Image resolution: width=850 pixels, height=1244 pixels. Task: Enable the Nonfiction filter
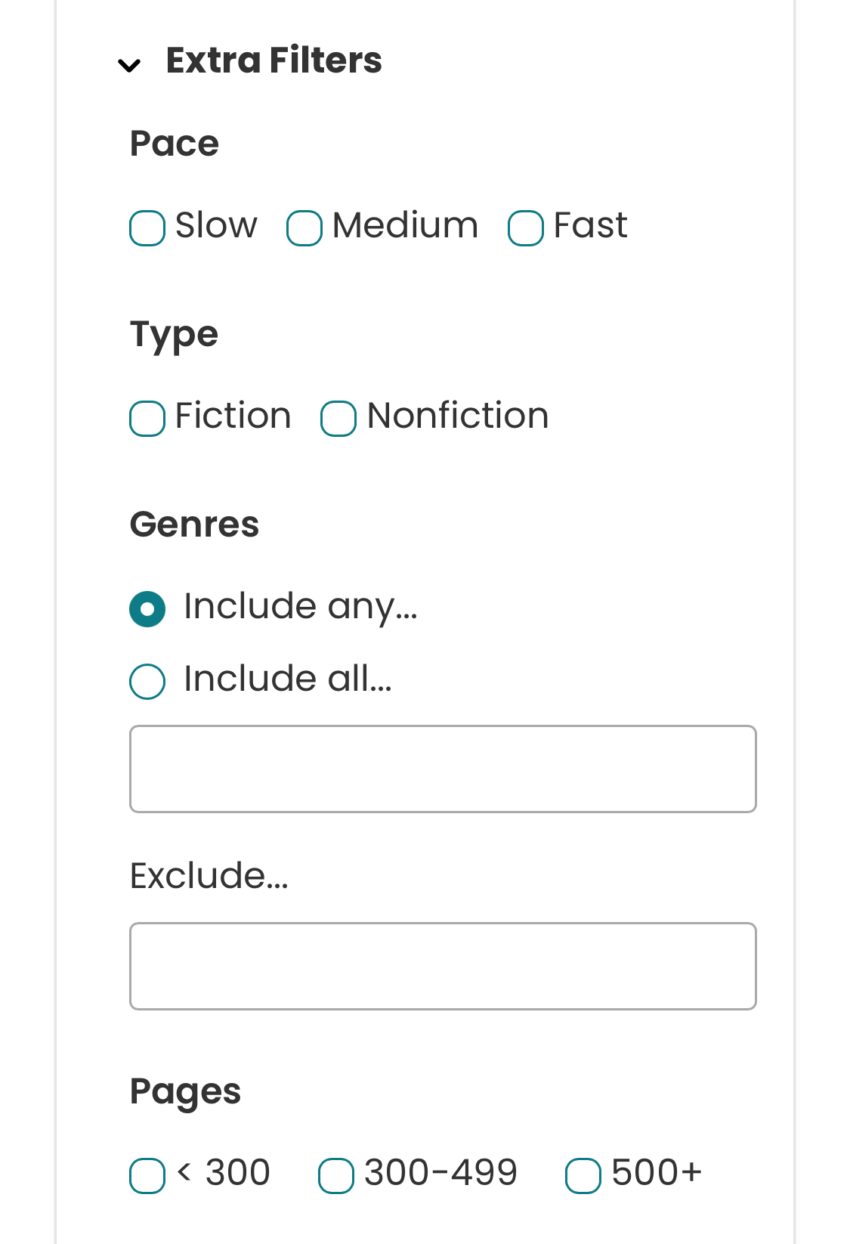point(337,418)
